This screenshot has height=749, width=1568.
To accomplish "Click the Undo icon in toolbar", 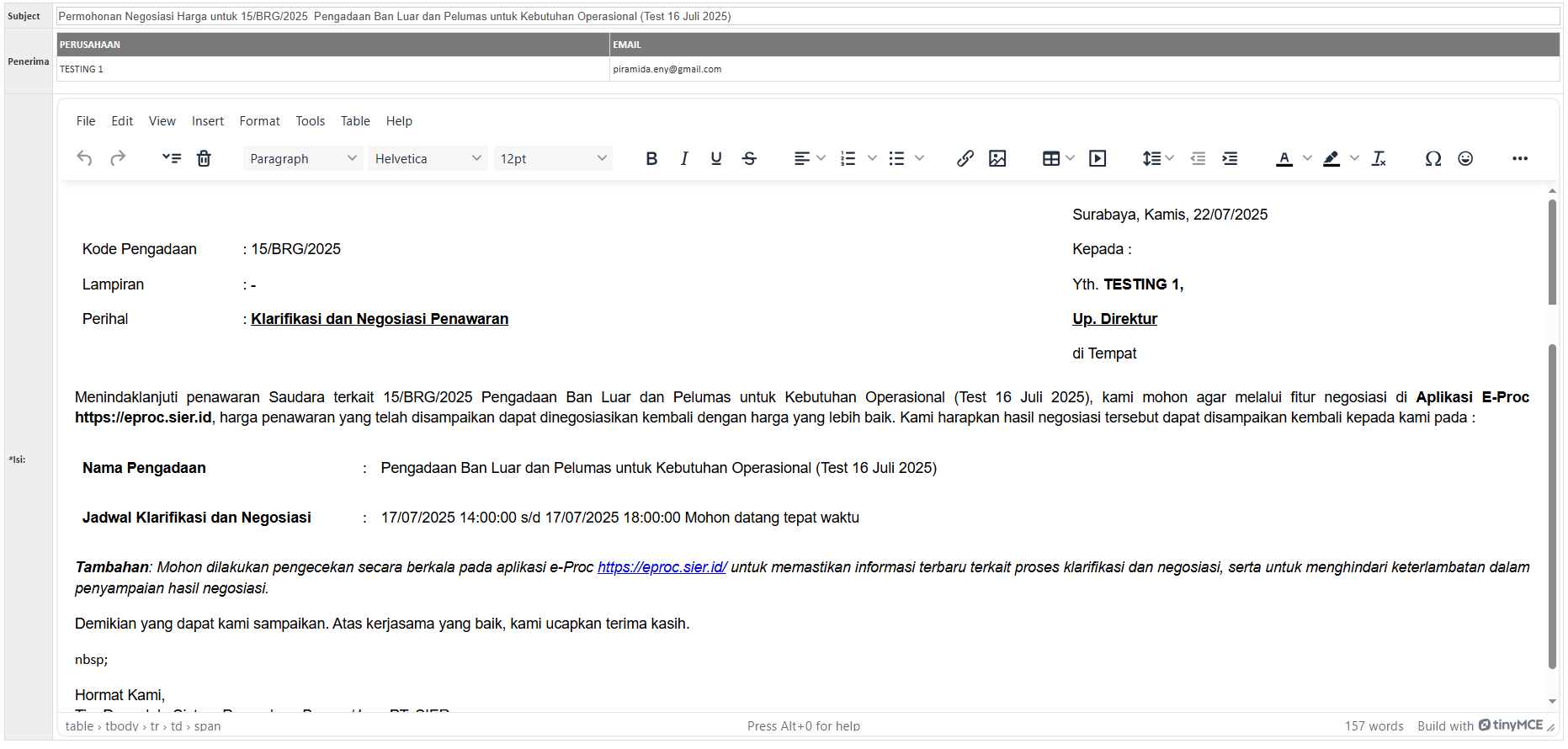I will (84, 158).
